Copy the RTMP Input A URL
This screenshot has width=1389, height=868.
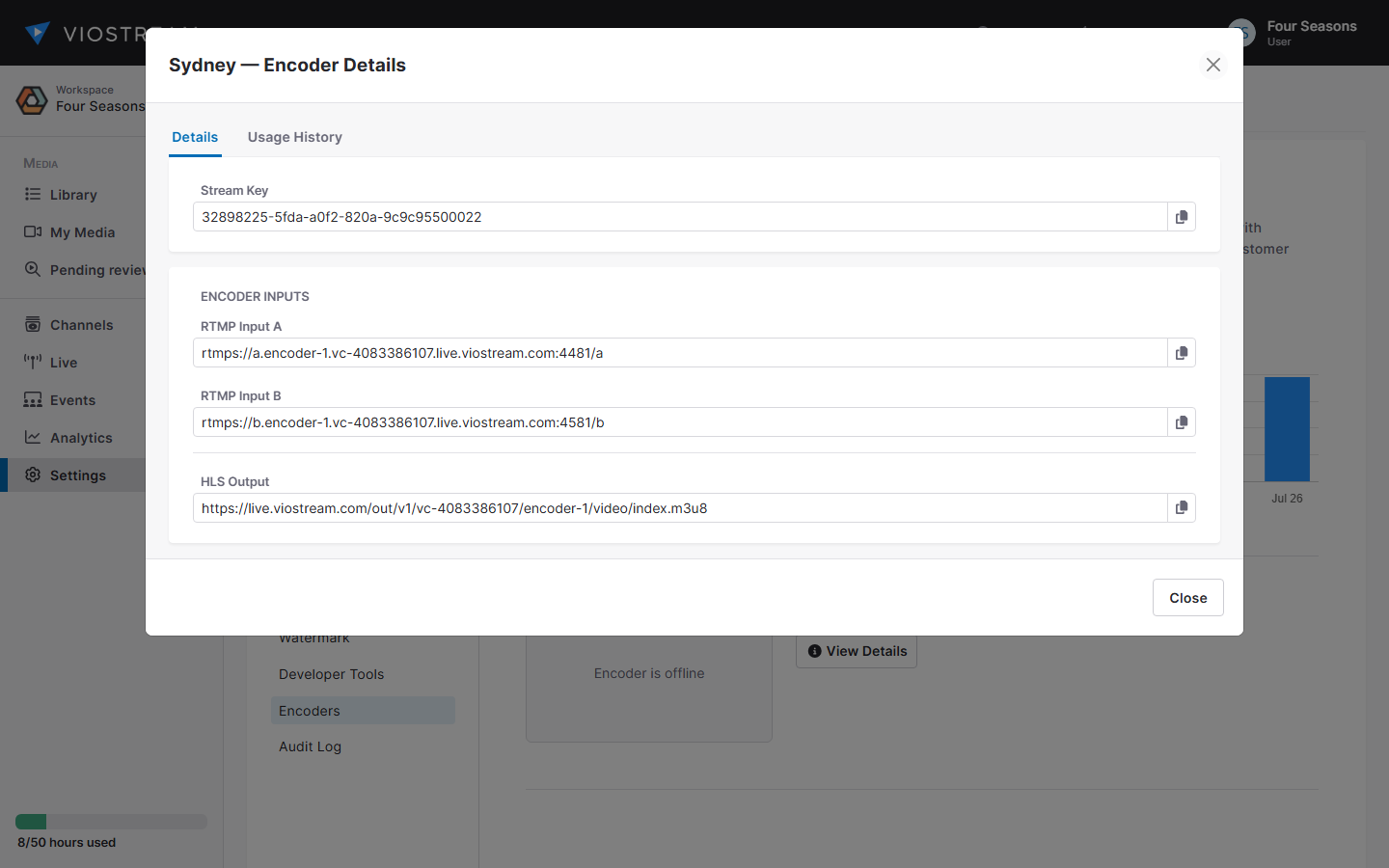coord(1182,353)
